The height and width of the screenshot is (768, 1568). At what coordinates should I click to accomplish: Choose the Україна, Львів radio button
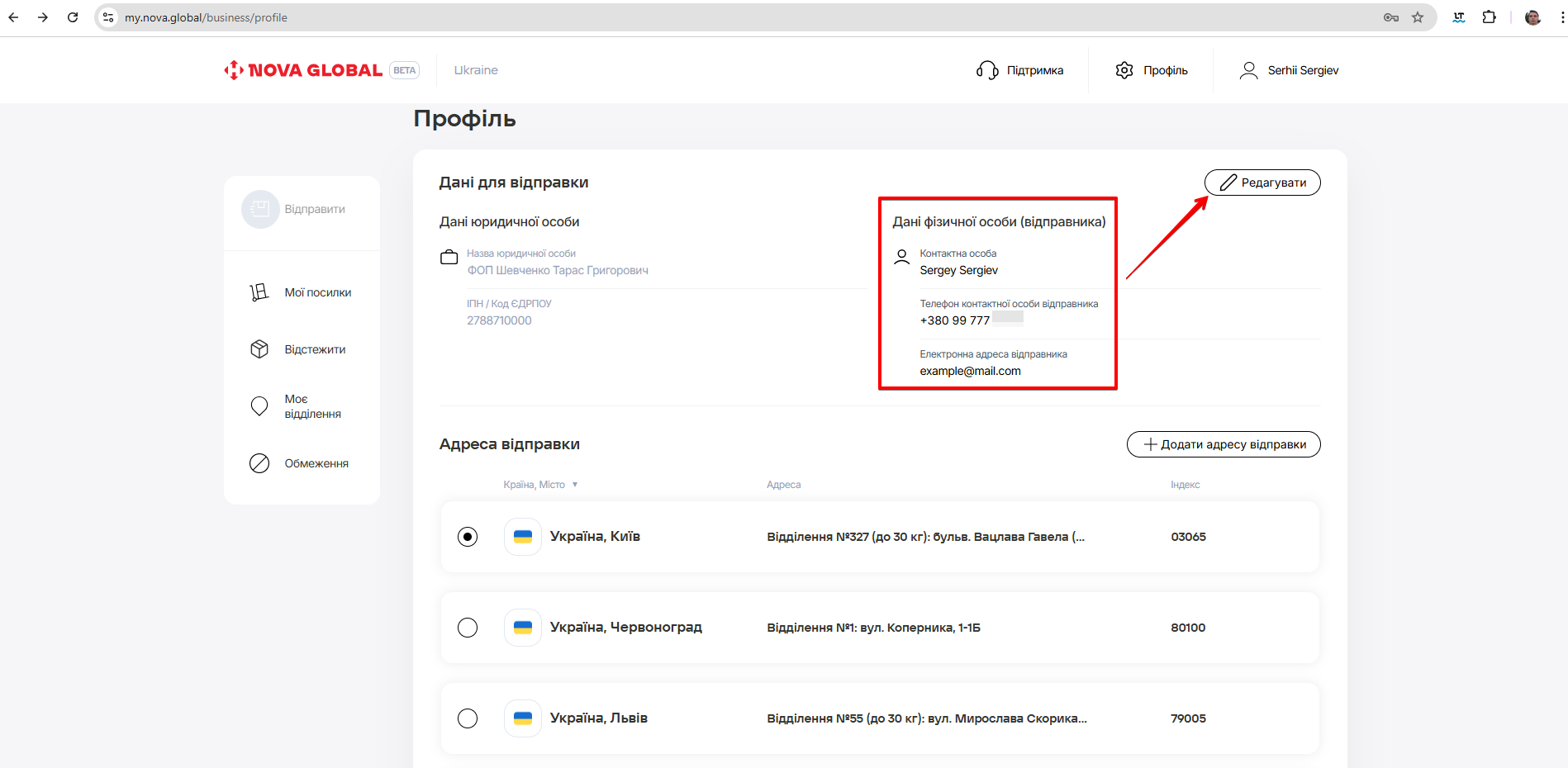coord(468,718)
